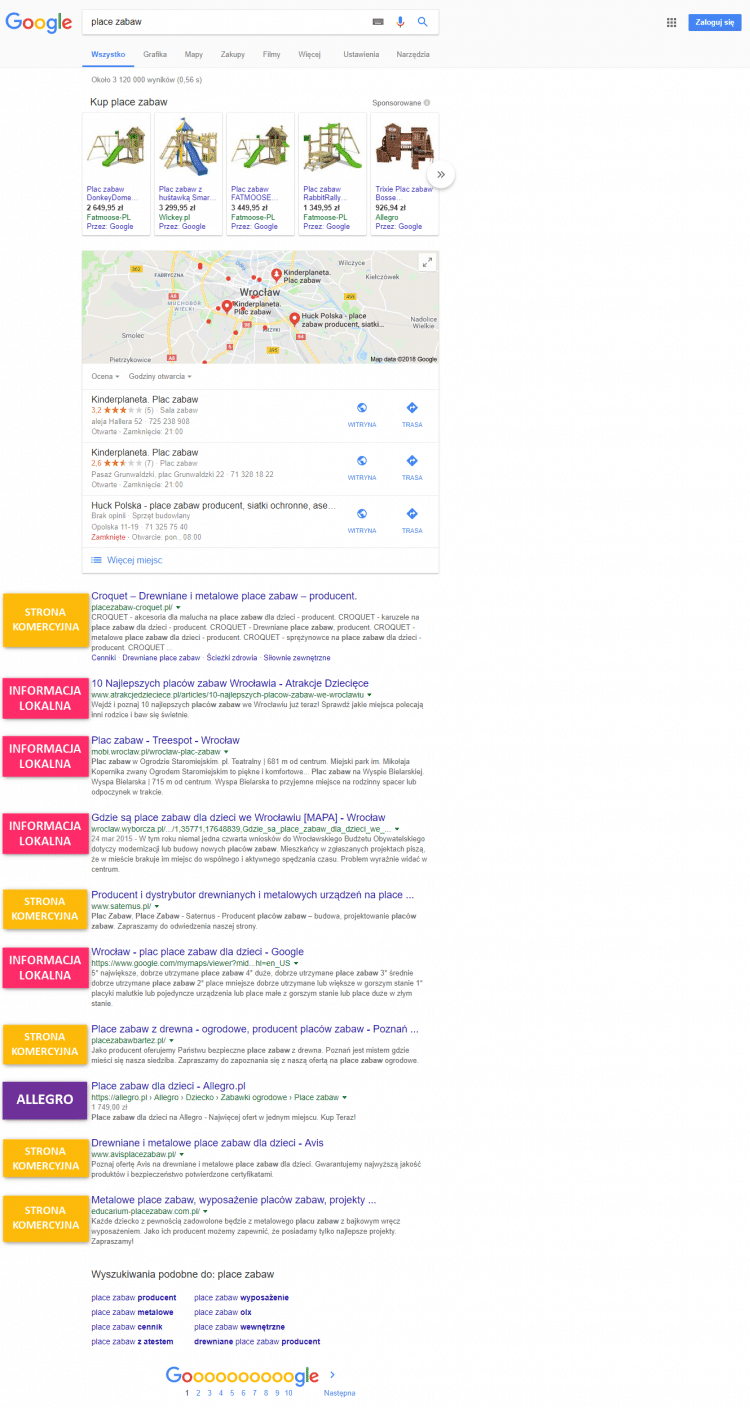Go to results page 10
The height and width of the screenshot is (1408, 750).
pyautogui.click(x=288, y=1392)
